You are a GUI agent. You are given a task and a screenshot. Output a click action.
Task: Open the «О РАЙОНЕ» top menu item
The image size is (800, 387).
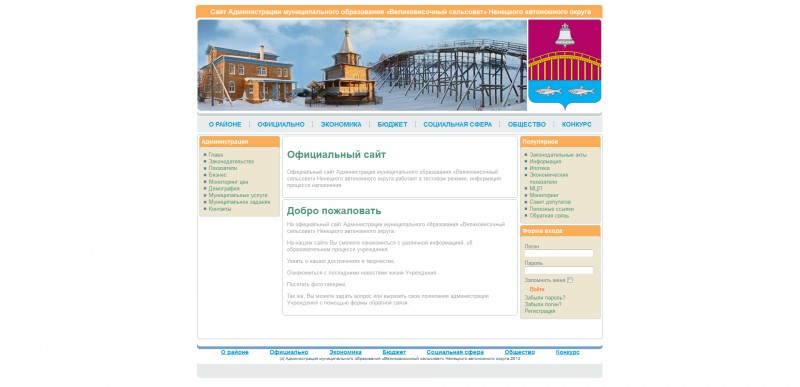224,124
